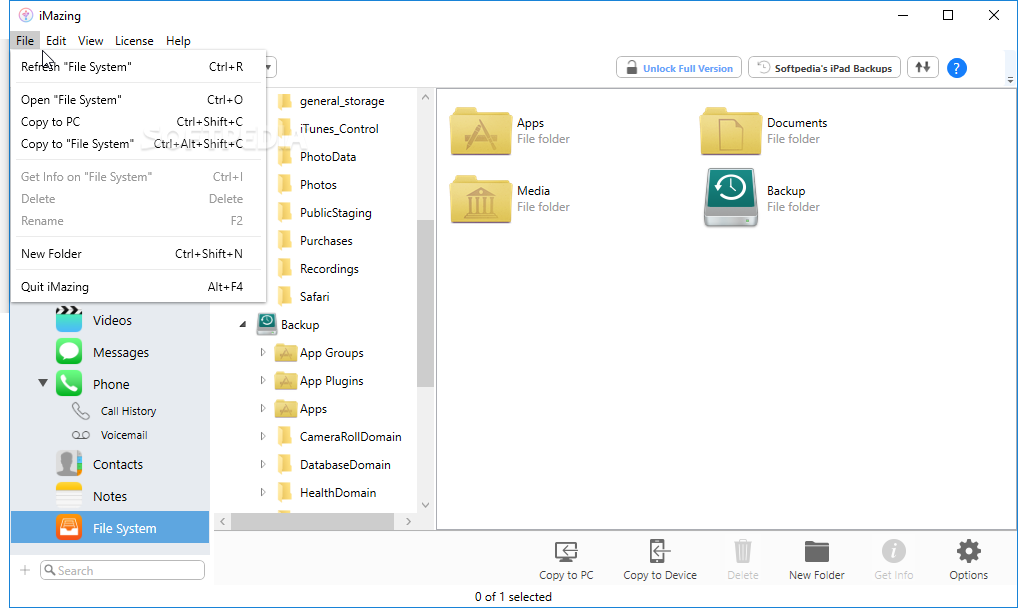Click the blue help question mark icon
This screenshot has width=1018, height=608.
956,68
